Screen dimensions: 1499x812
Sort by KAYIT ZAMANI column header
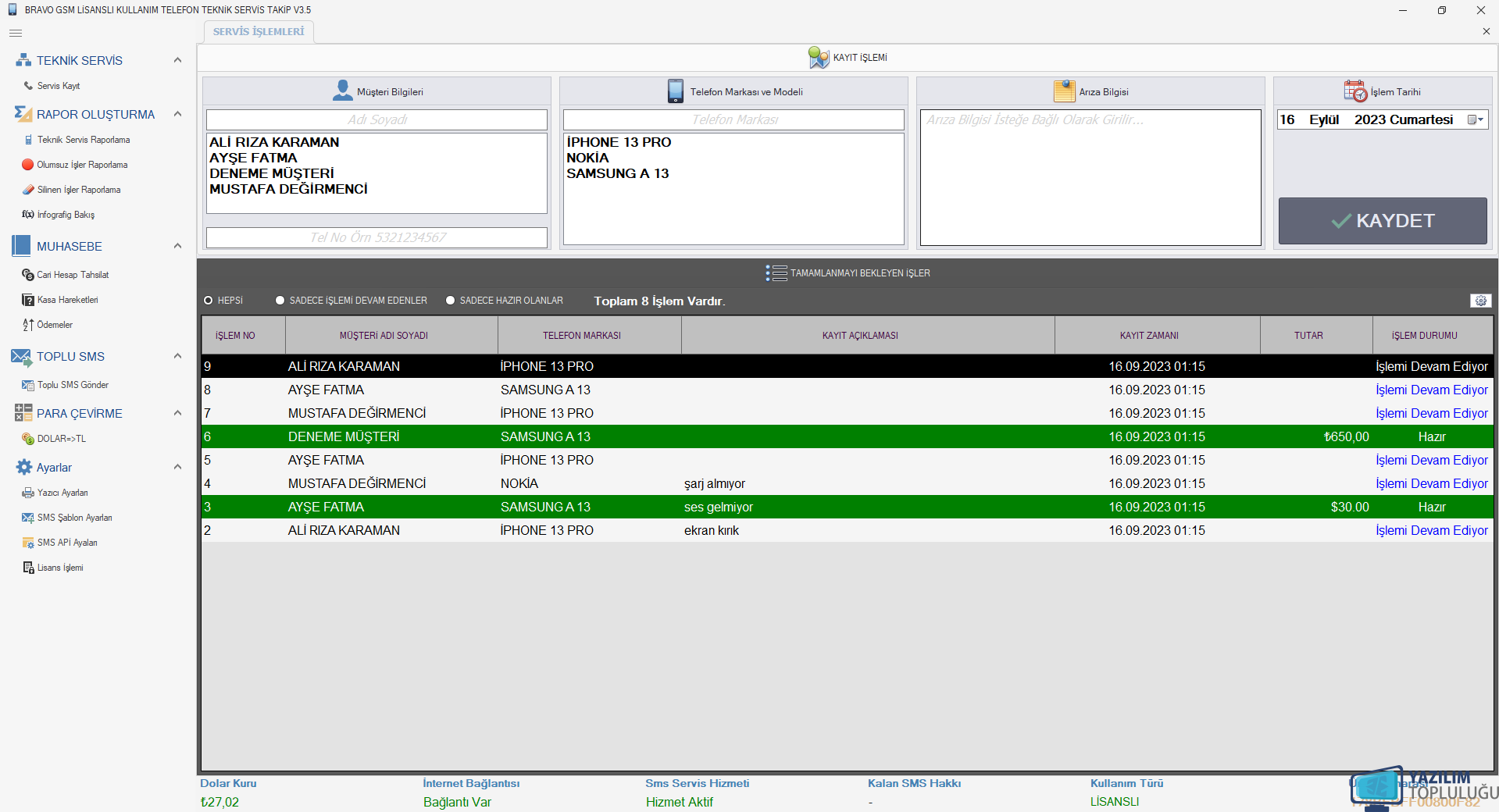coord(1157,336)
